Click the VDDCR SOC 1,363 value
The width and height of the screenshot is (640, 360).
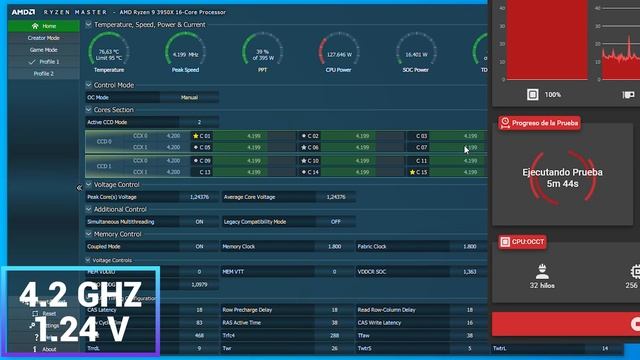pyautogui.click(x=469, y=271)
